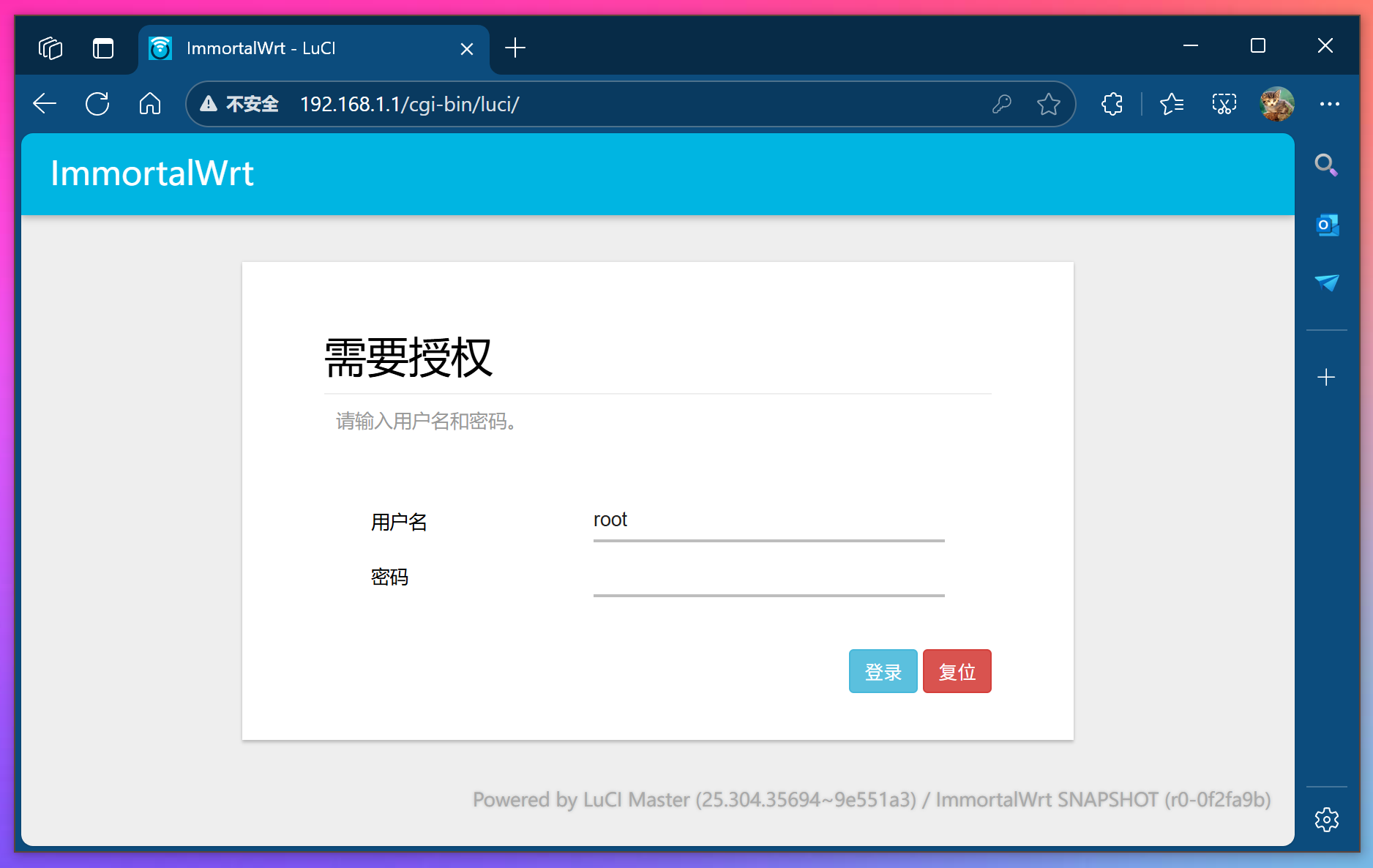Click the red 复位 reset button
Viewport: 1373px width, 868px height.
coord(957,671)
